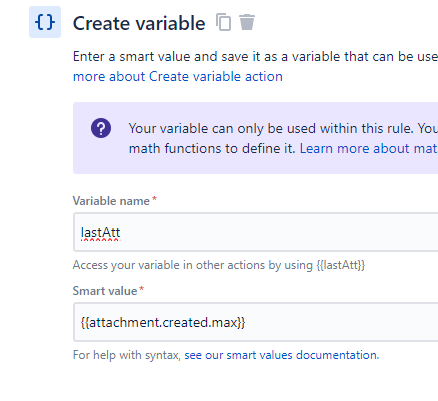Image resolution: width=438 pixels, height=401 pixels.
Task: Open the 'more about Create variable action' link
Action: (x=178, y=76)
